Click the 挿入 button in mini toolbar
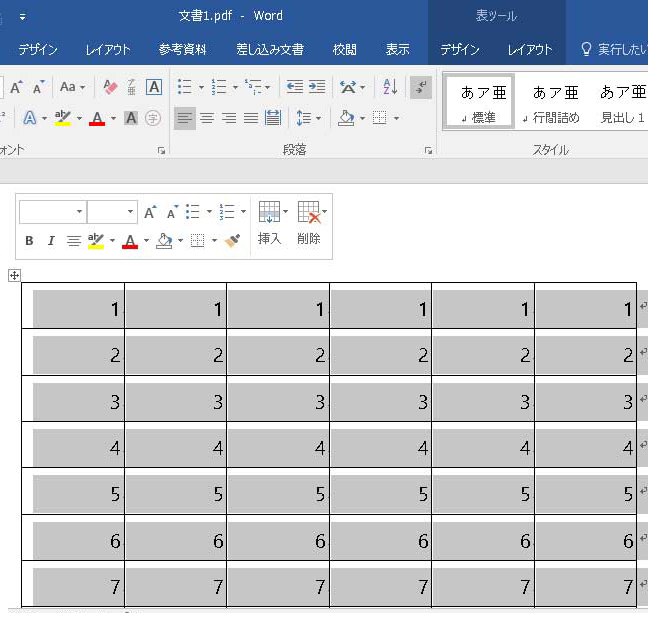The height and width of the screenshot is (618, 648). [270, 223]
